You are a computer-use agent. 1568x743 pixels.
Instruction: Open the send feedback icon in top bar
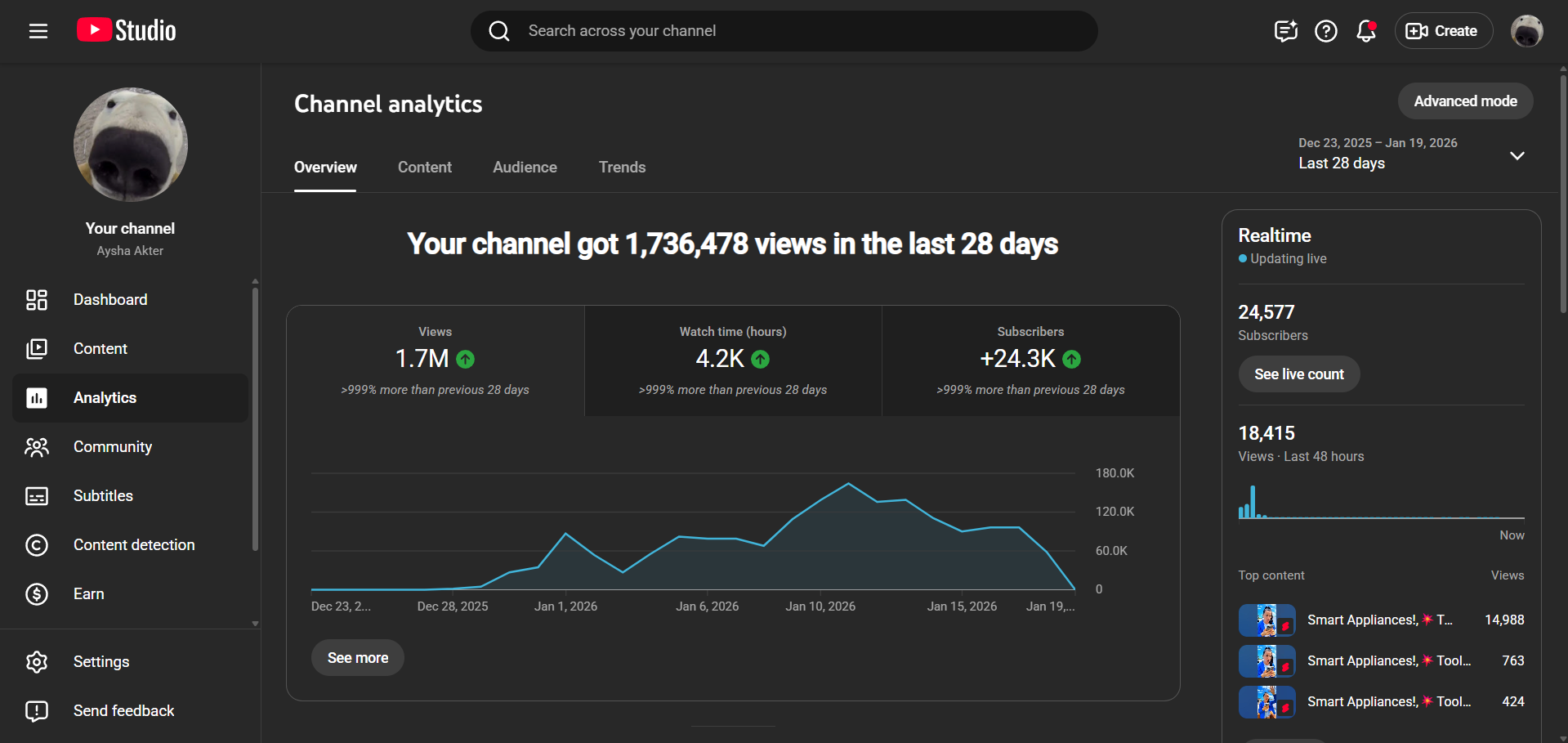point(1285,31)
